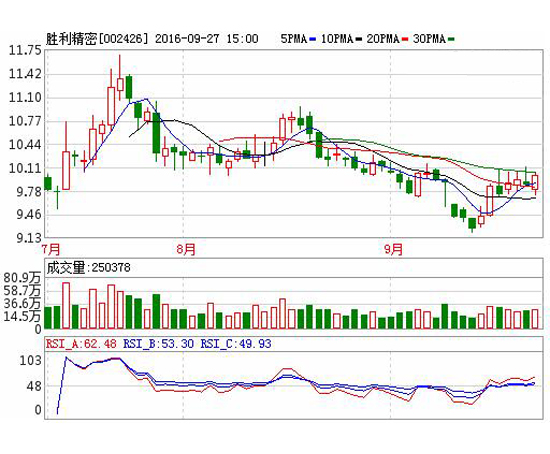Click the RSI_A:62.48 indicator label
The image size is (550, 454).
click(81, 343)
